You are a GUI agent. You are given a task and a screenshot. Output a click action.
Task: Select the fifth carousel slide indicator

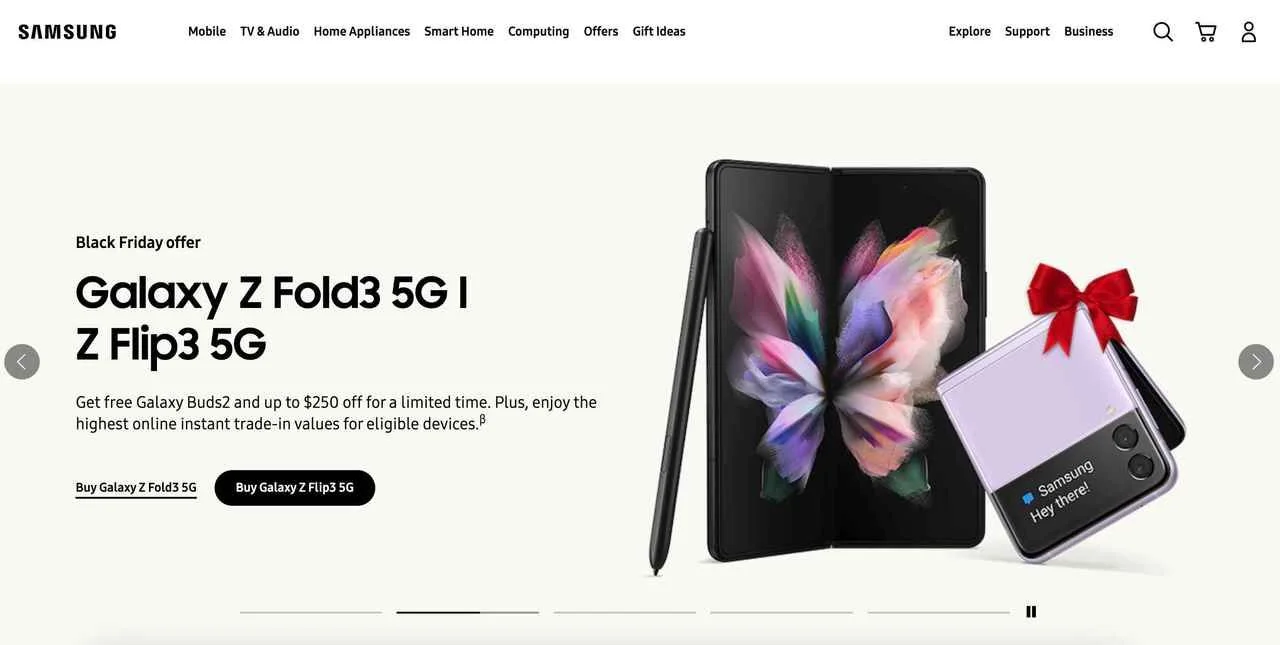pos(939,612)
